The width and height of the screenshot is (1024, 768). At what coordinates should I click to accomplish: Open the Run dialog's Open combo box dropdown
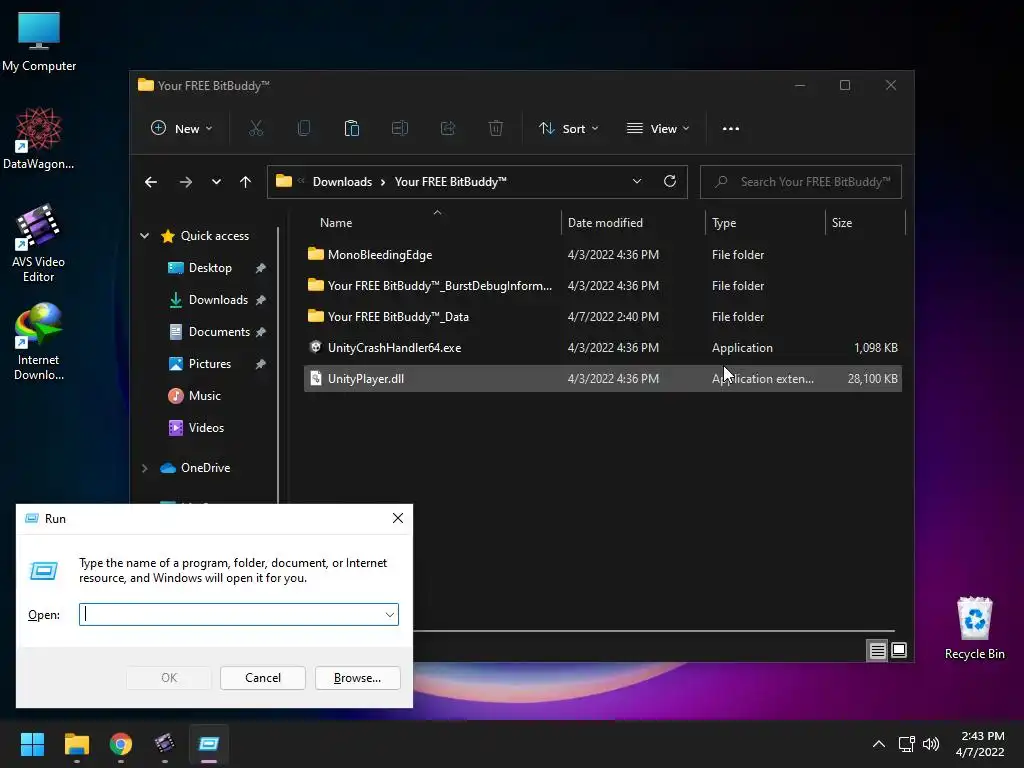390,615
